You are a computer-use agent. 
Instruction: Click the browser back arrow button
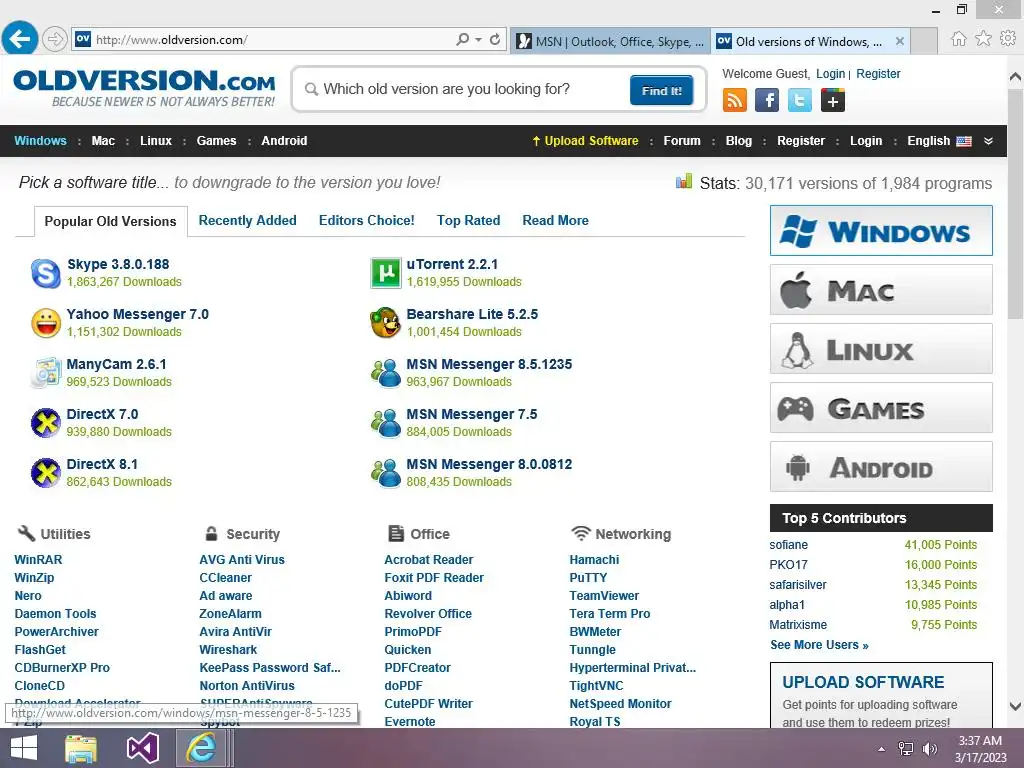click(x=20, y=39)
